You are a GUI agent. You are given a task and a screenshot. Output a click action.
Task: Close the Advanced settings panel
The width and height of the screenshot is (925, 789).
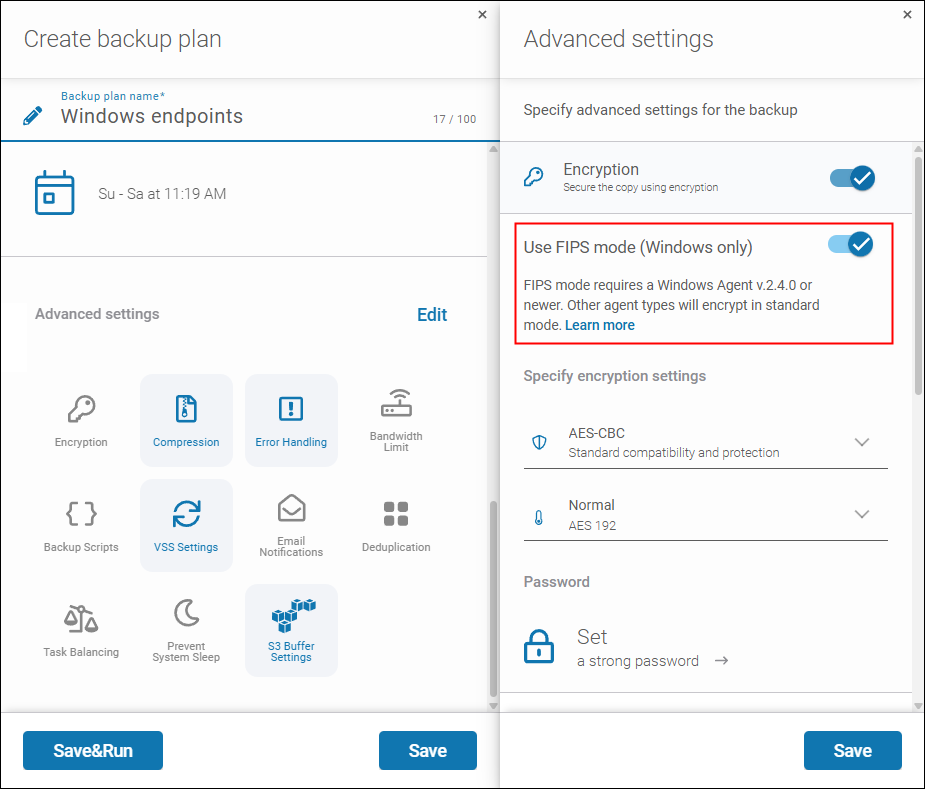click(x=907, y=14)
